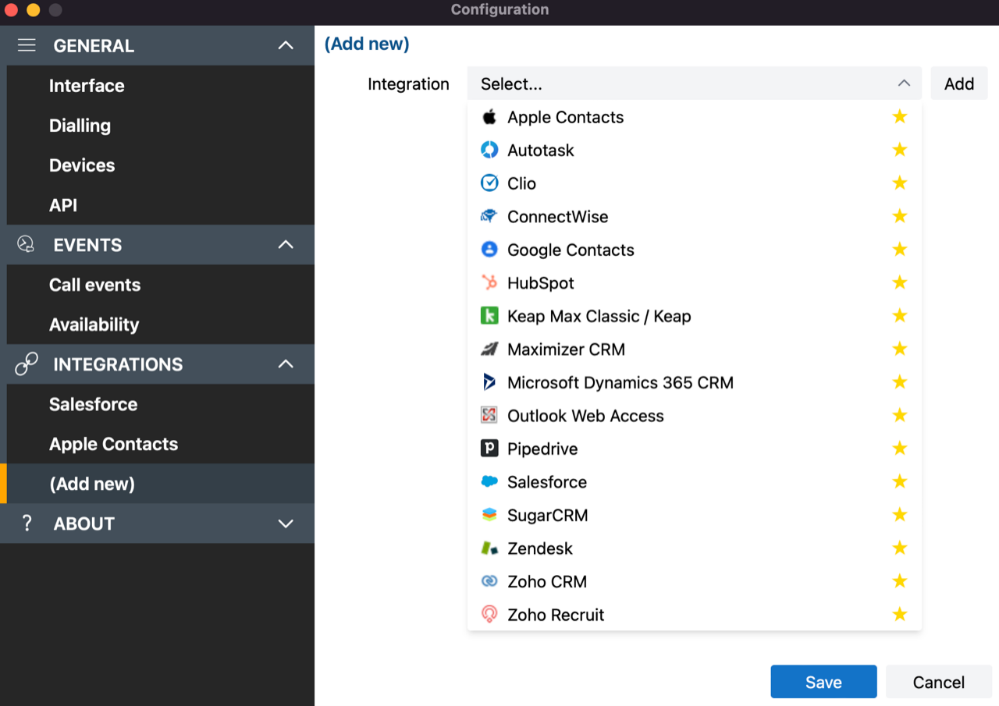Expand the ABOUT section chevron
The image size is (999, 706).
tap(286, 524)
